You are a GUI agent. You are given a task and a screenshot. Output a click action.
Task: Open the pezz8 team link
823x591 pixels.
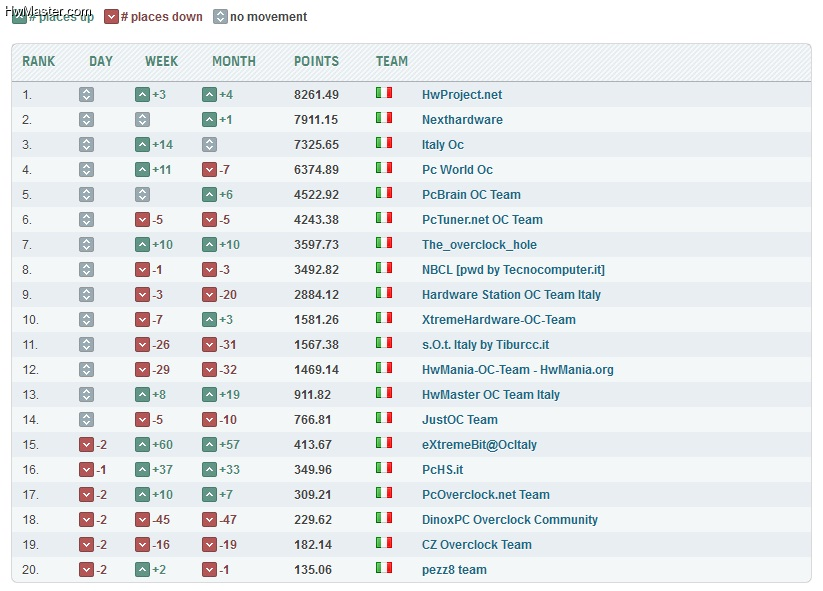[x=454, y=569]
